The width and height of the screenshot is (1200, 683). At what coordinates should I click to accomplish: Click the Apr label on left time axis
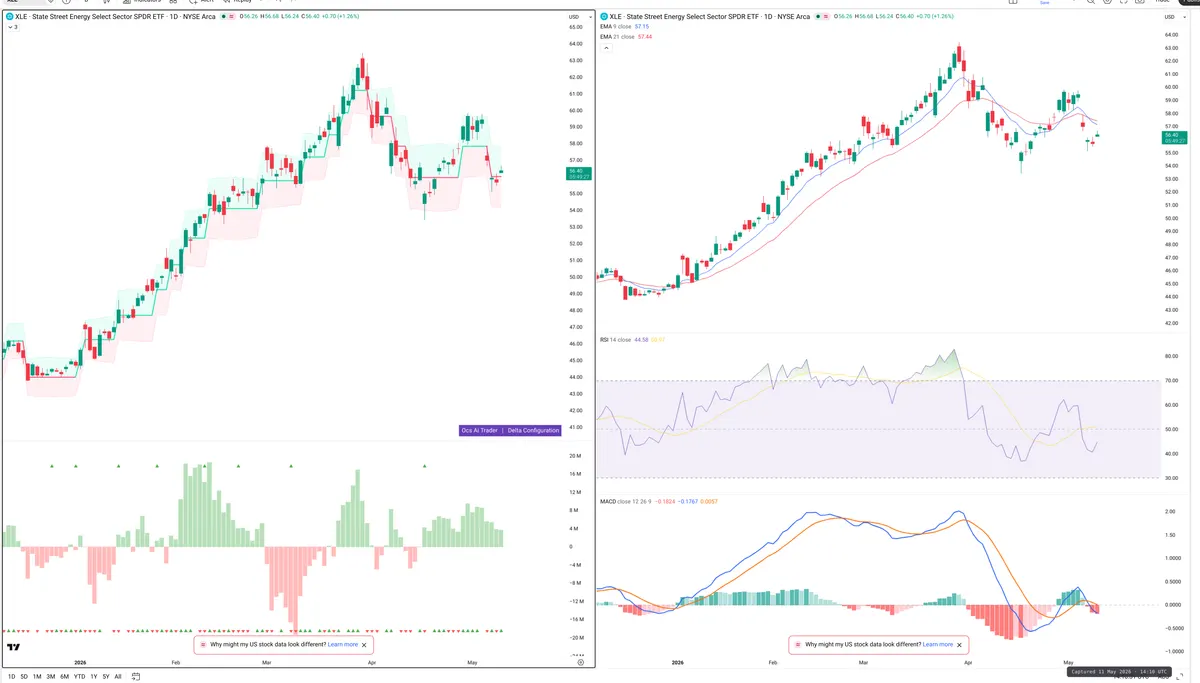372,662
